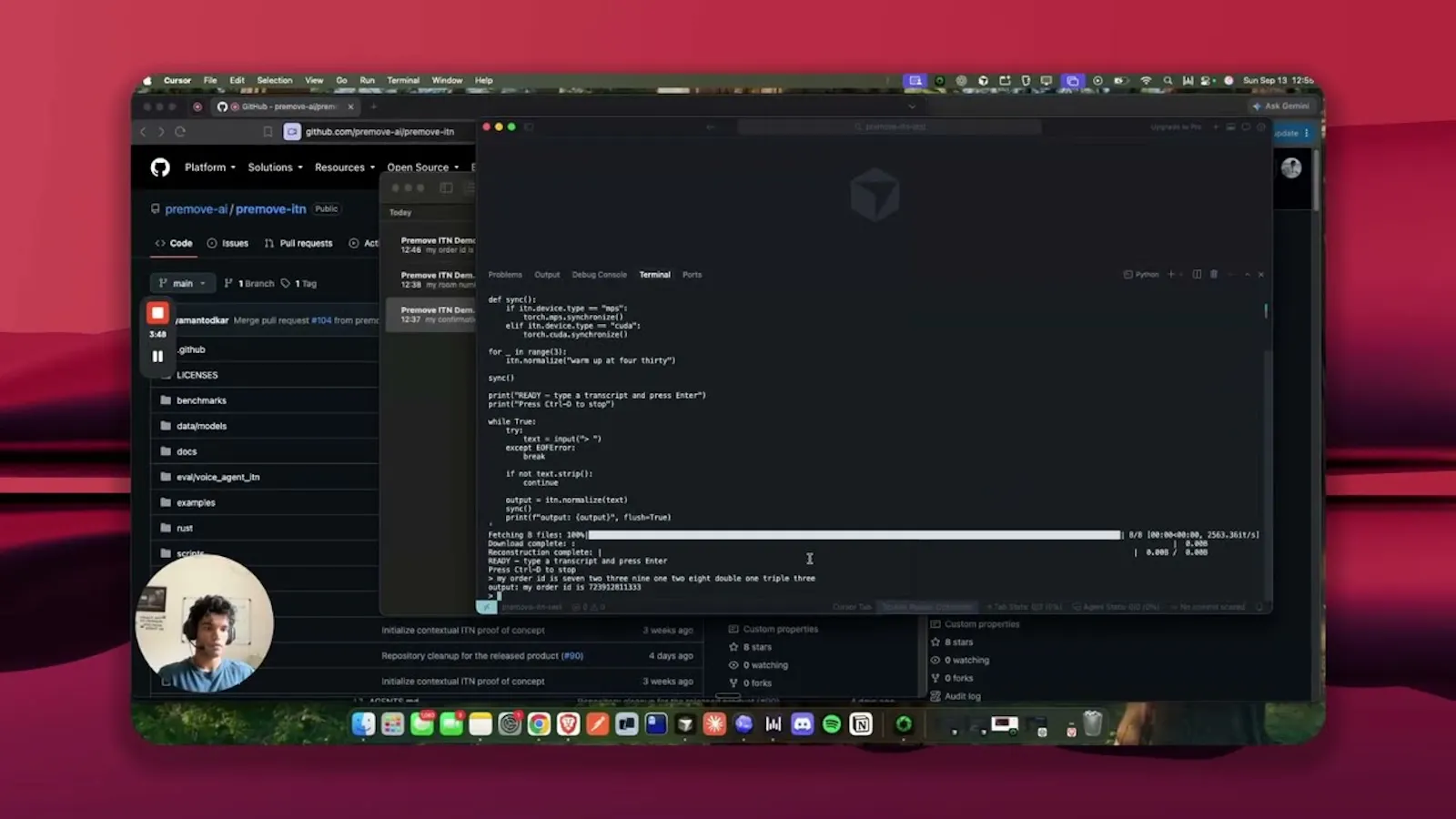Open the Debug Console tab
Viewport: 1456px width, 819px height.
point(599,275)
